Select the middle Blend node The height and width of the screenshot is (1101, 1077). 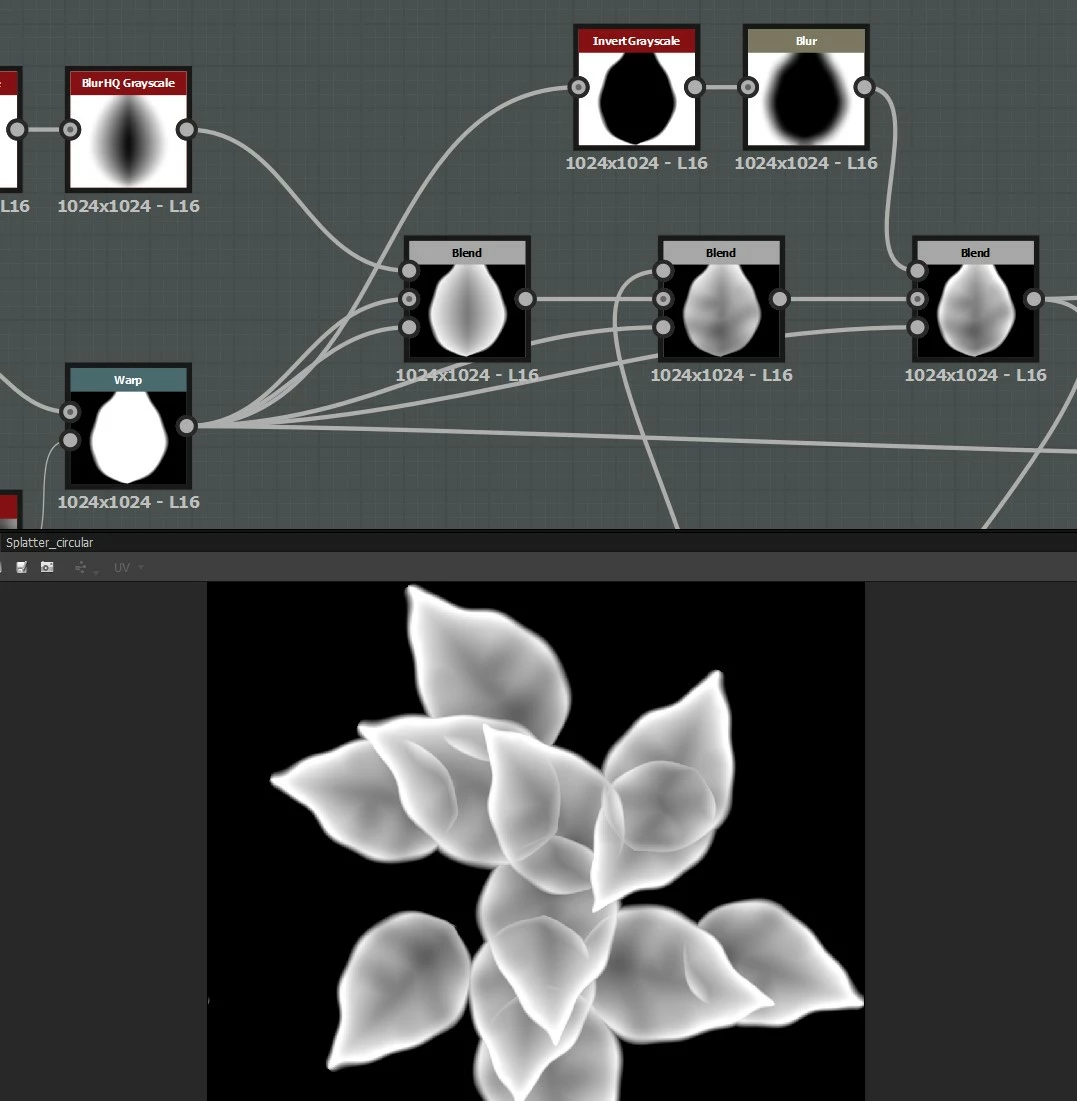[721, 298]
